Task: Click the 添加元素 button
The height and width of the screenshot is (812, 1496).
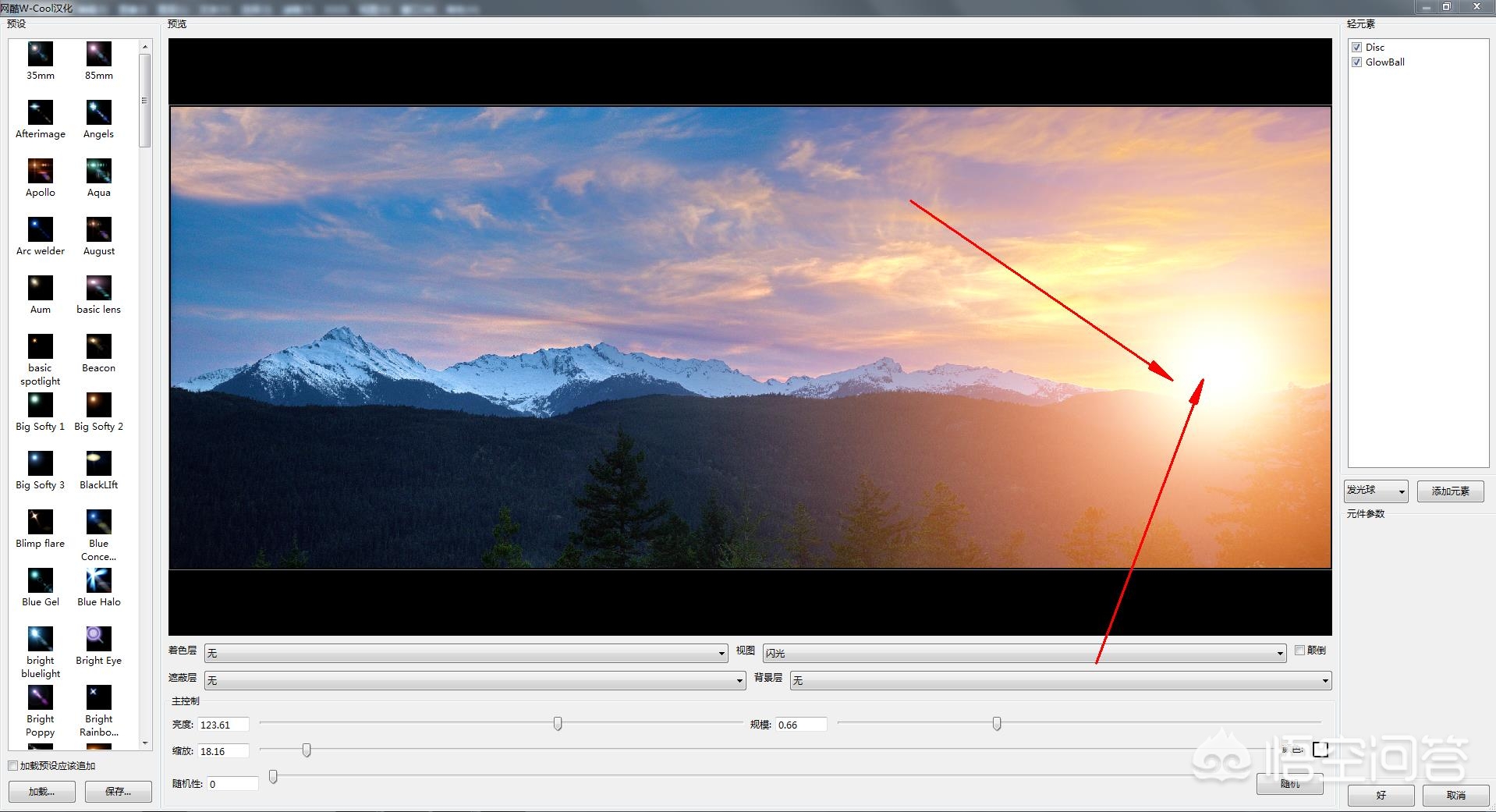Action: click(x=1450, y=491)
